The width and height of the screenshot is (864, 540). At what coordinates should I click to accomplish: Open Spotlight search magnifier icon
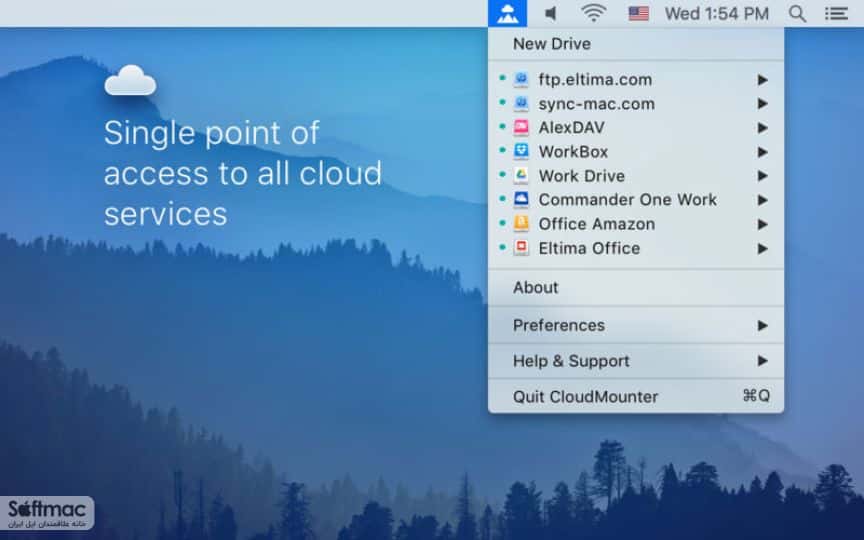[x=797, y=14]
